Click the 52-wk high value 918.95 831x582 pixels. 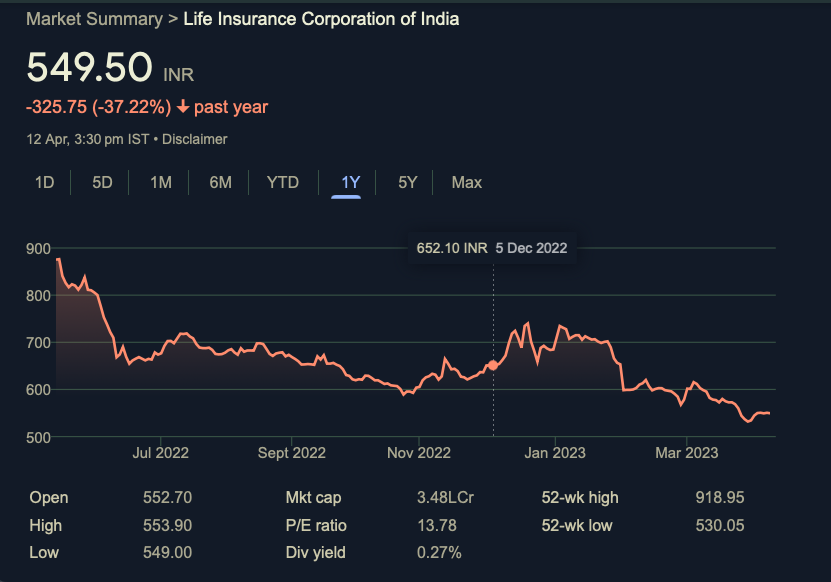pos(720,498)
